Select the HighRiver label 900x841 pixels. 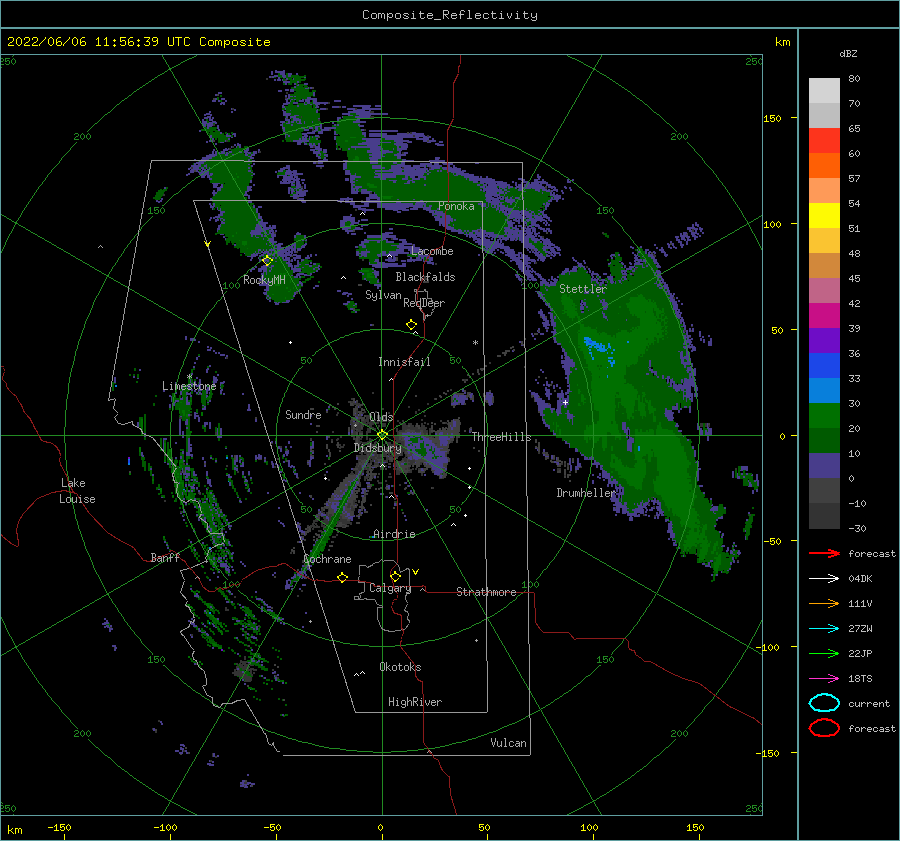pos(415,702)
